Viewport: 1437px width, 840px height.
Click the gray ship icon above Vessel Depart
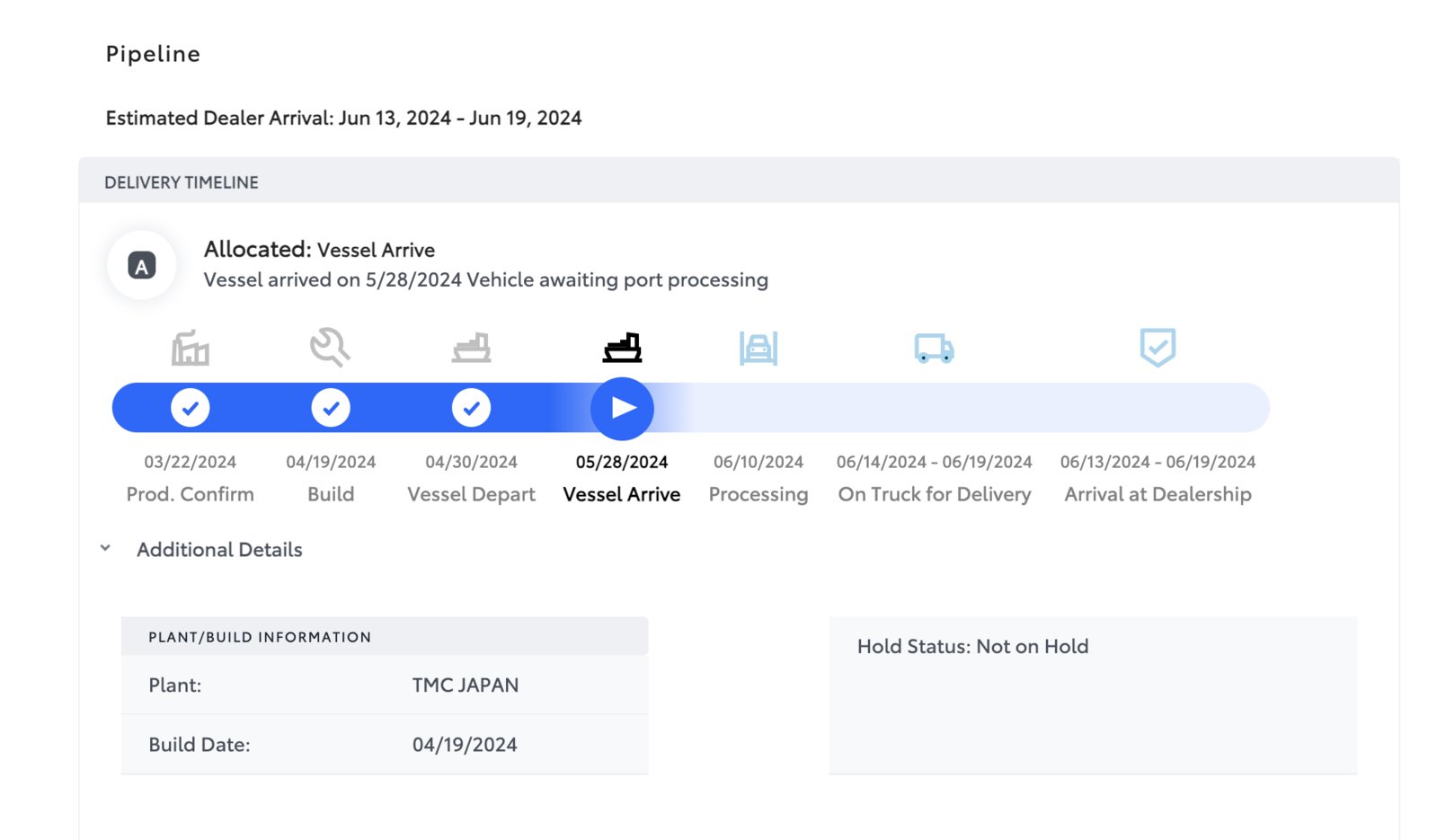click(x=471, y=348)
